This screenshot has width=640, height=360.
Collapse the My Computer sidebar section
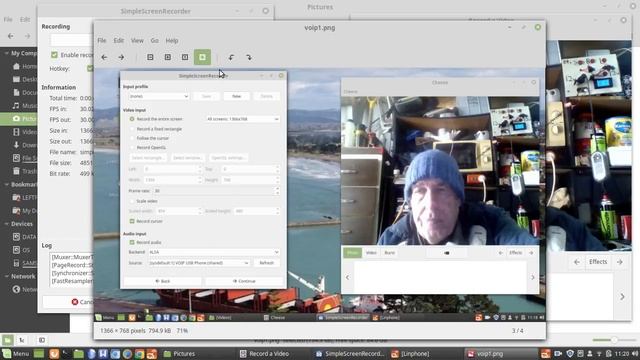7,53
